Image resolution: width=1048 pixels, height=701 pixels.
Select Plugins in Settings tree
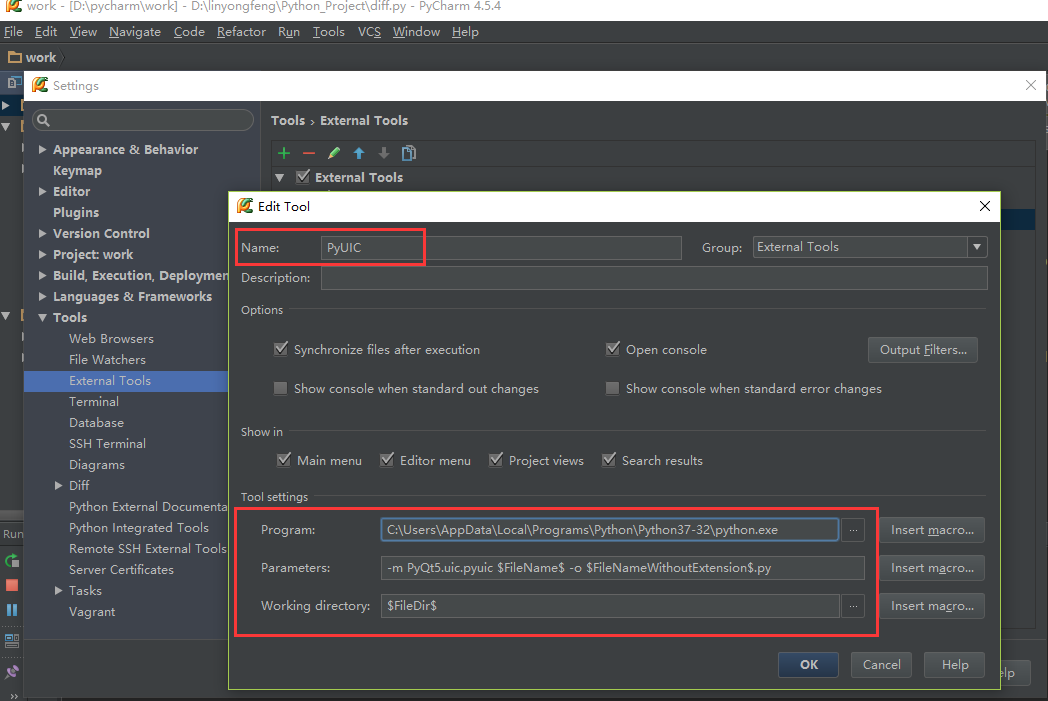76,213
